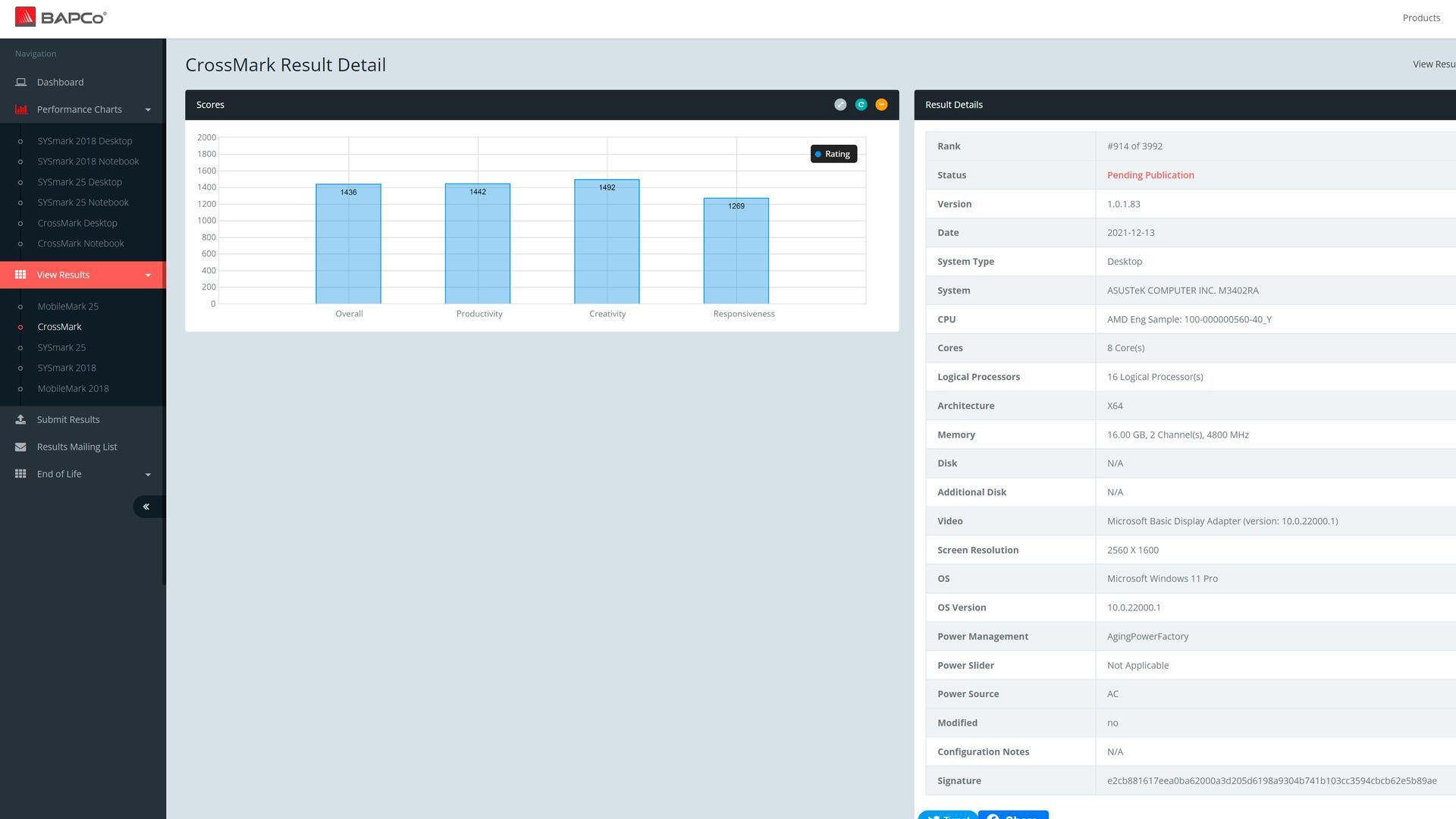
Task: Click the Creativity score bar 1492
Action: [607, 241]
